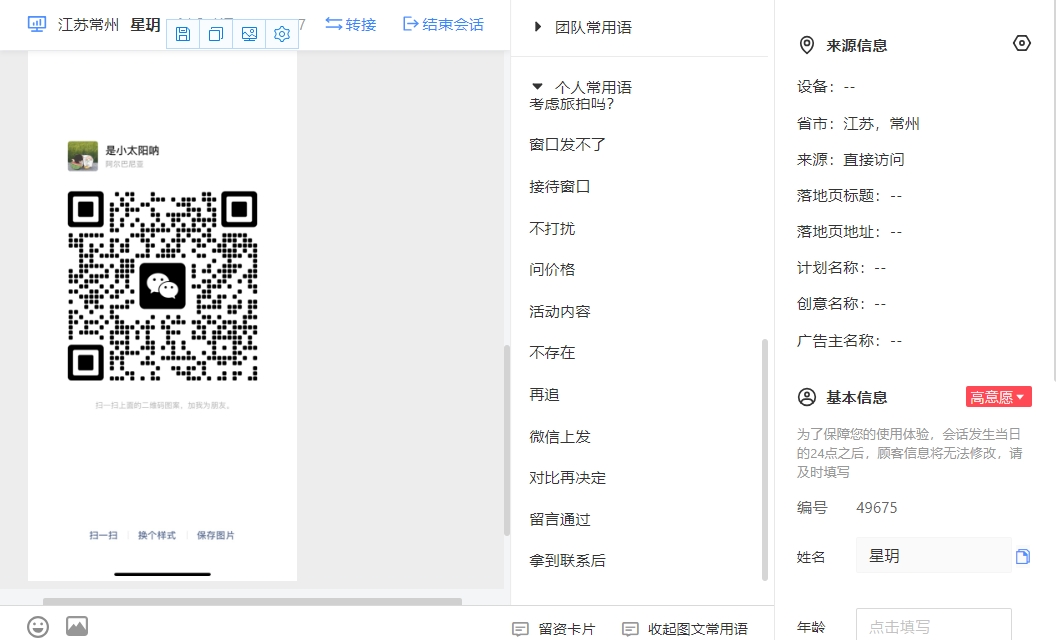Collapse phrases with 收起图文常用语
This screenshot has height=640, width=1056.
coord(685,629)
